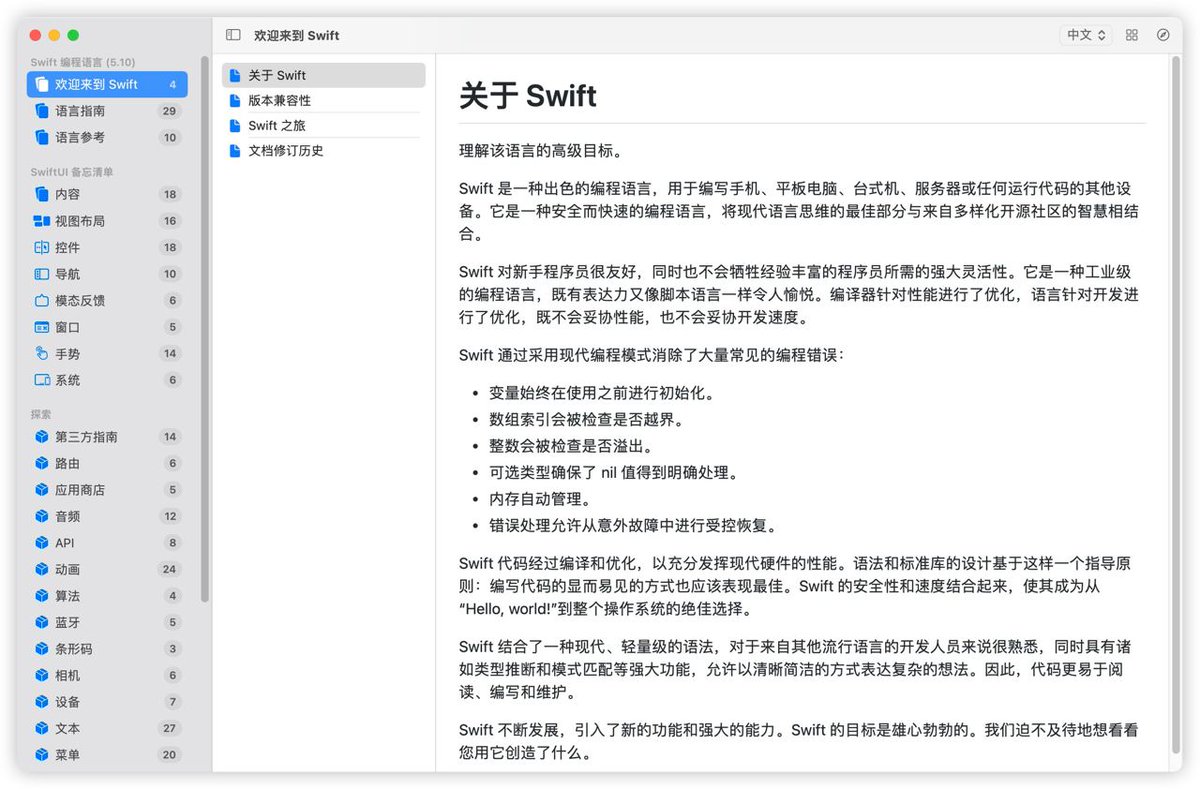Click the 语言参考 count badge 10

coord(169,138)
